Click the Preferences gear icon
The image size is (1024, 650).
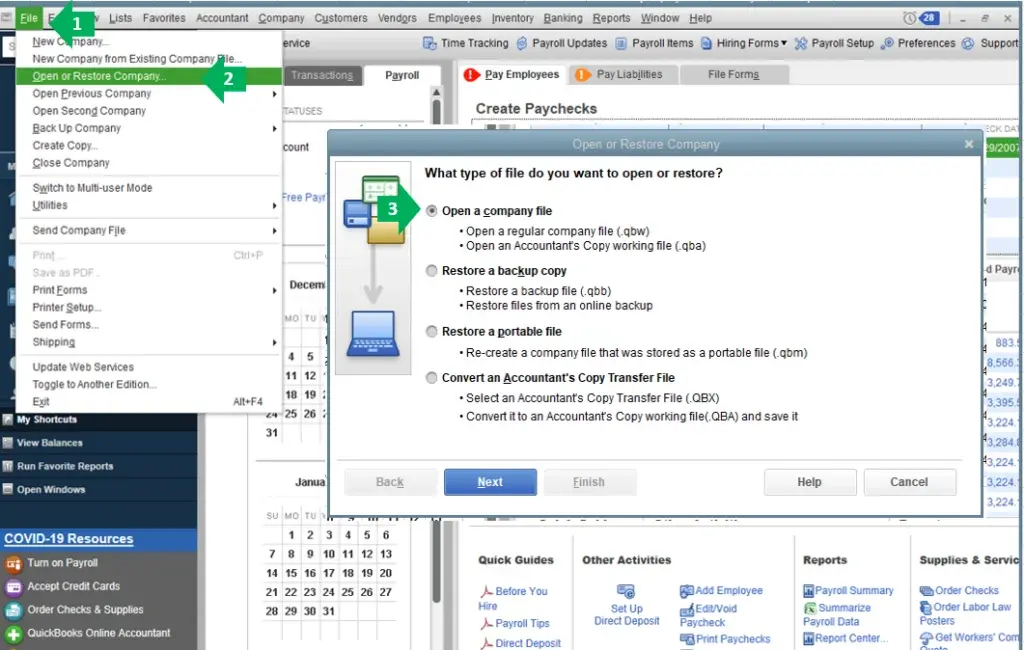coord(887,43)
